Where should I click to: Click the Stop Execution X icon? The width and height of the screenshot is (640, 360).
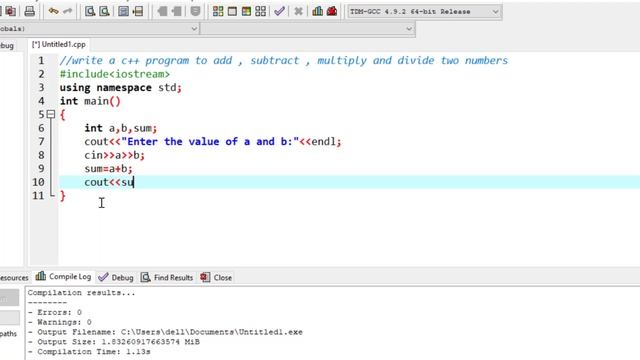point(298,11)
